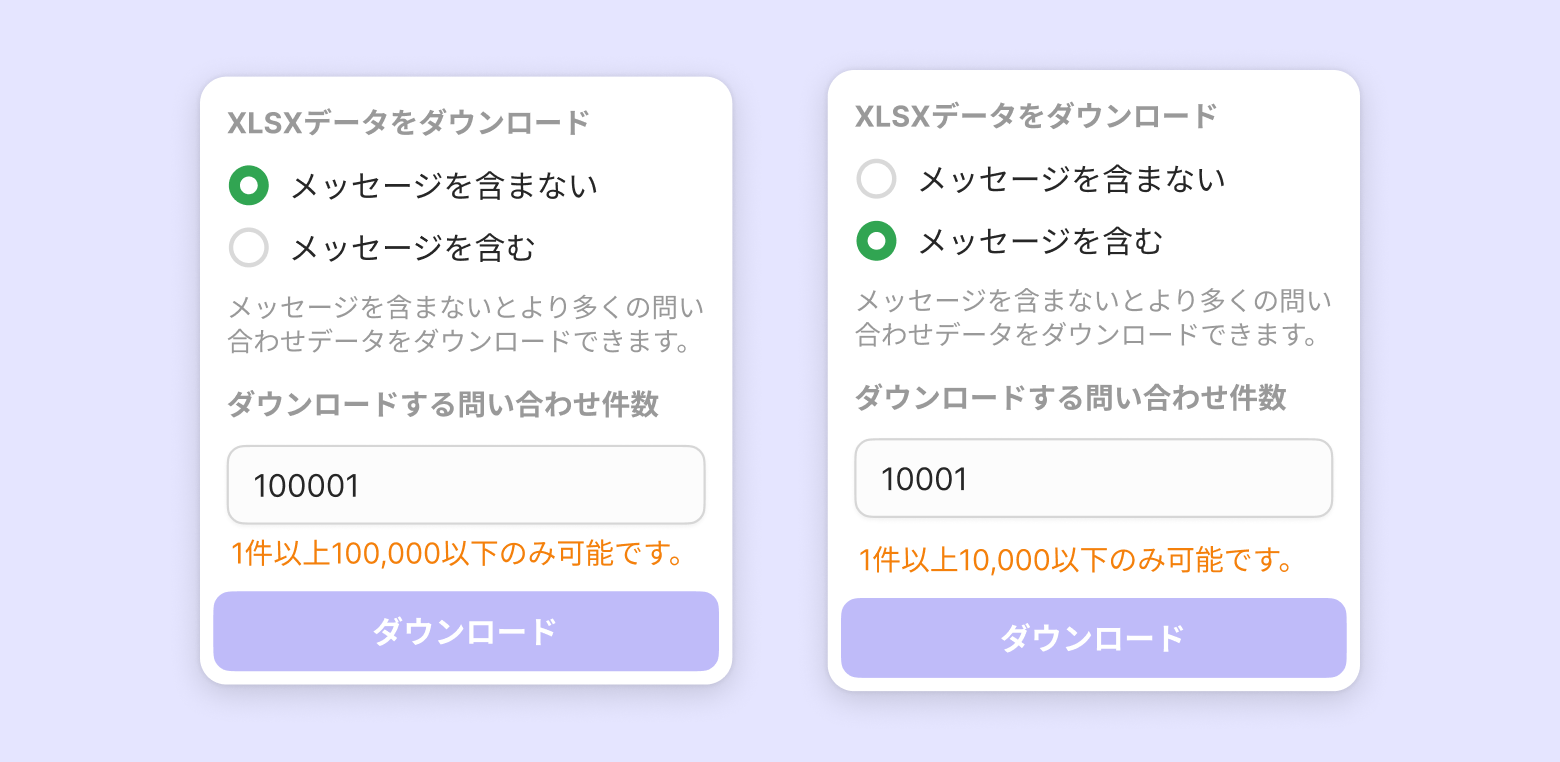Click the gray helper description in the 10001 card
This screenshot has width=1560, height=762.
(x=1094, y=317)
